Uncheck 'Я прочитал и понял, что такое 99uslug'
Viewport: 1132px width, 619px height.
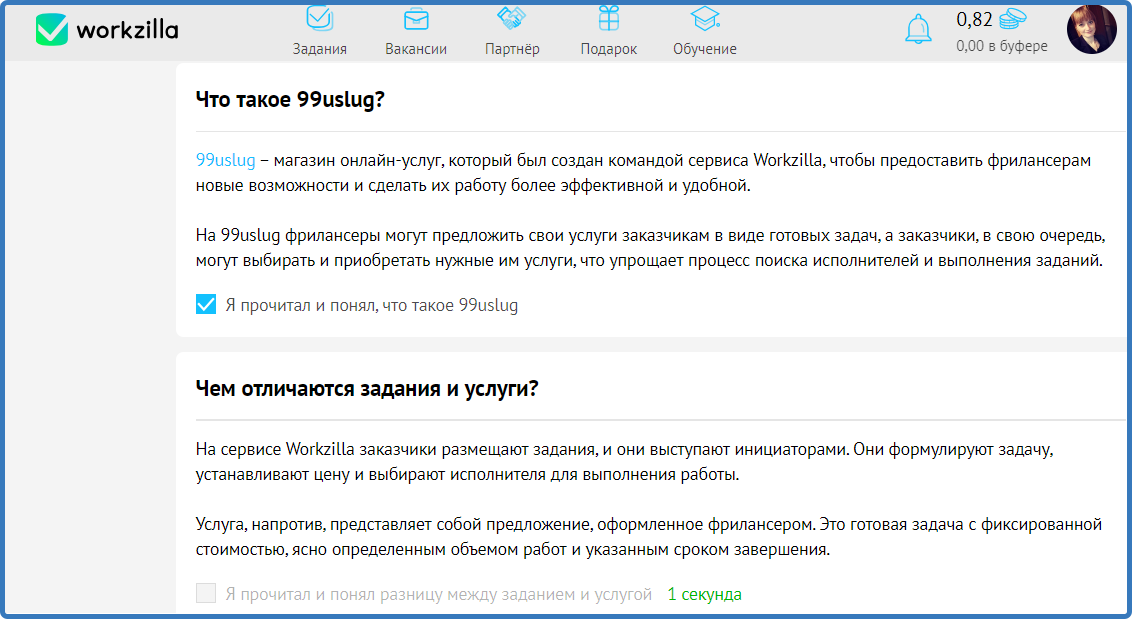coord(206,304)
